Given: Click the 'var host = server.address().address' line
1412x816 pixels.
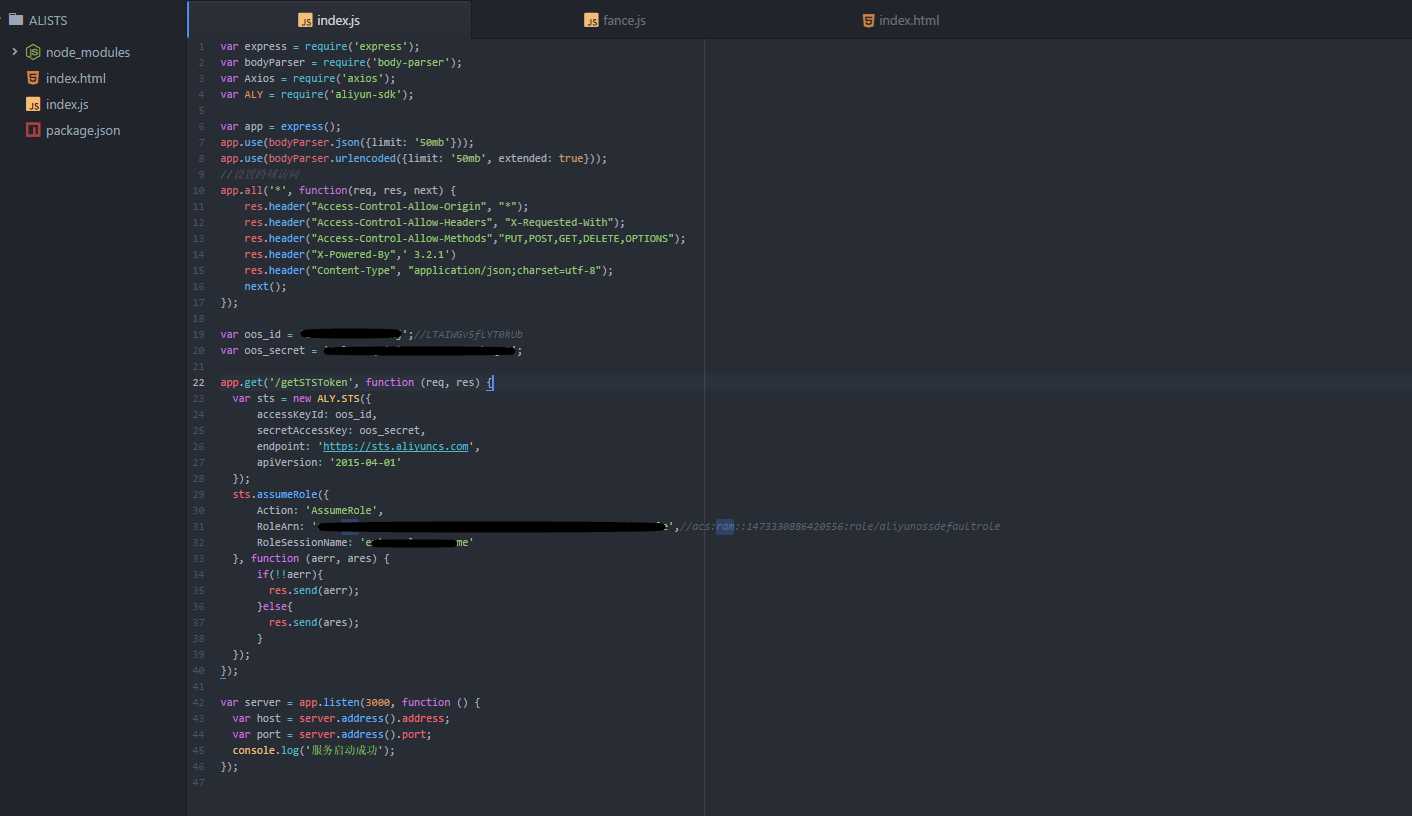Looking at the screenshot, I should coord(341,718).
